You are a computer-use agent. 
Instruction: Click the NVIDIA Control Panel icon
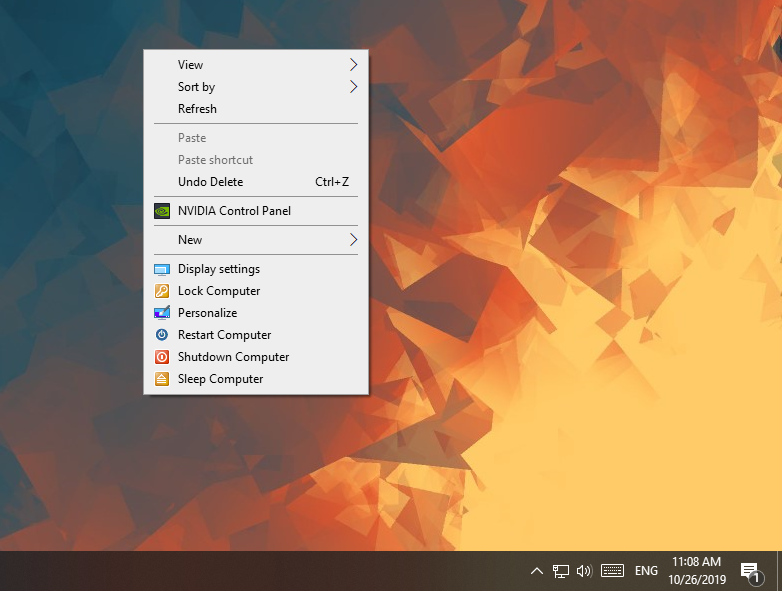click(162, 211)
